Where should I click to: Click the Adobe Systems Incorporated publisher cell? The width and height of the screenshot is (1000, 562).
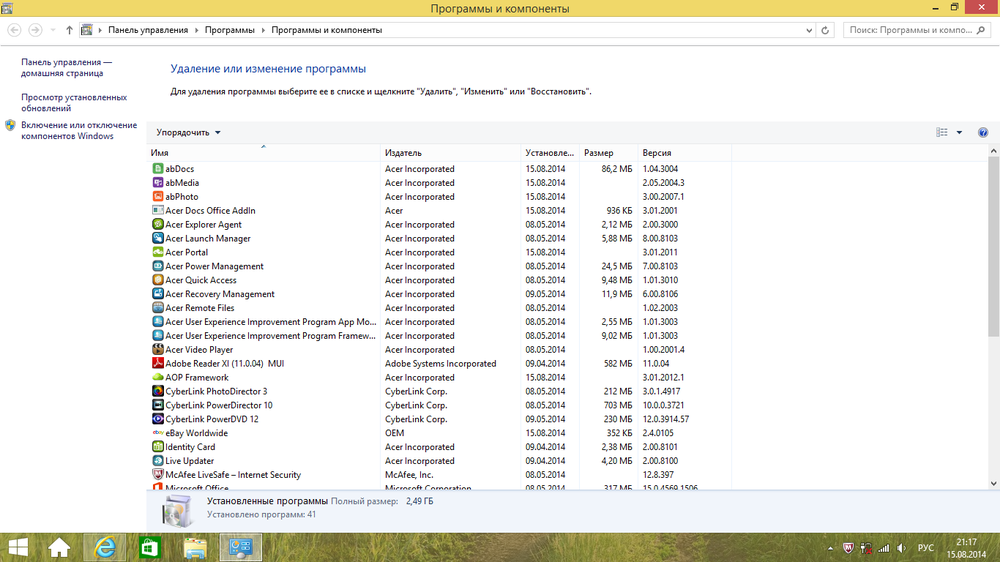(441, 364)
